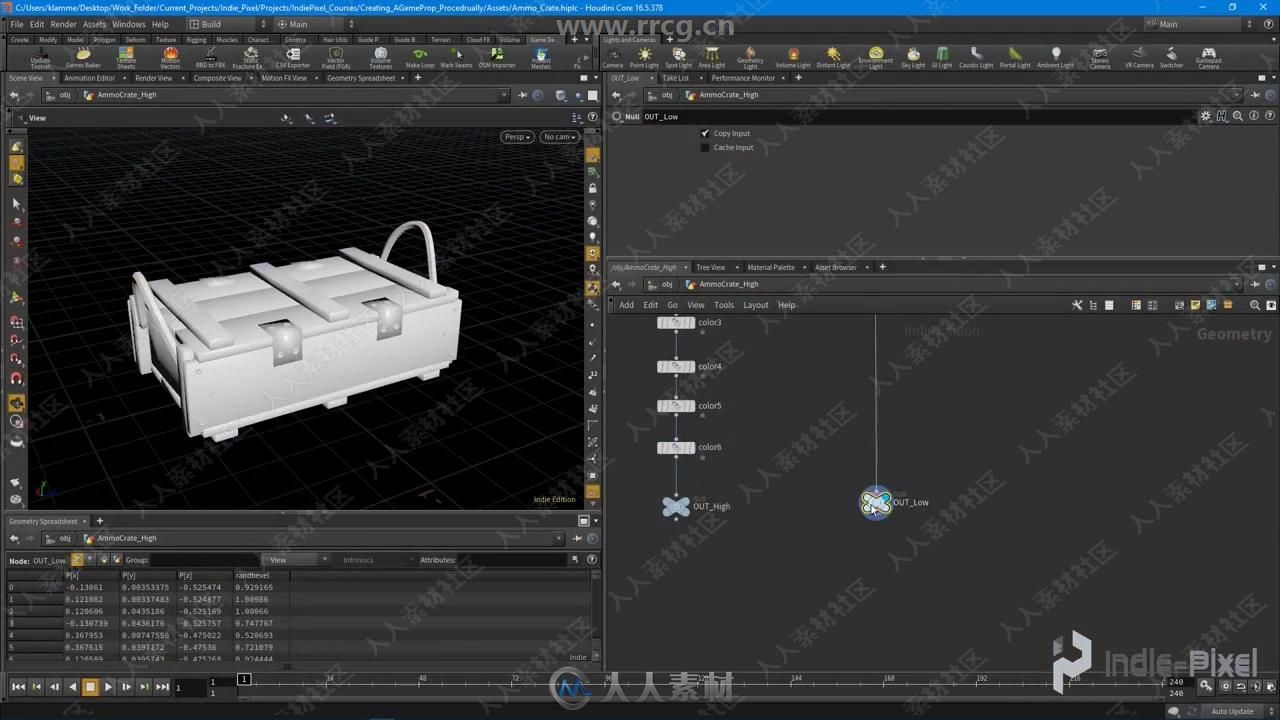Image resolution: width=1280 pixels, height=720 pixels.
Task: Open the CSV Exporter tool
Action: pos(292,58)
